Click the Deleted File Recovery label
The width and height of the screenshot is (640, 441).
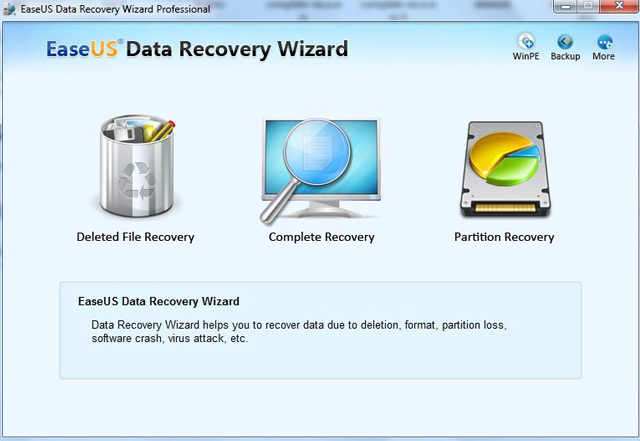[x=136, y=237]
